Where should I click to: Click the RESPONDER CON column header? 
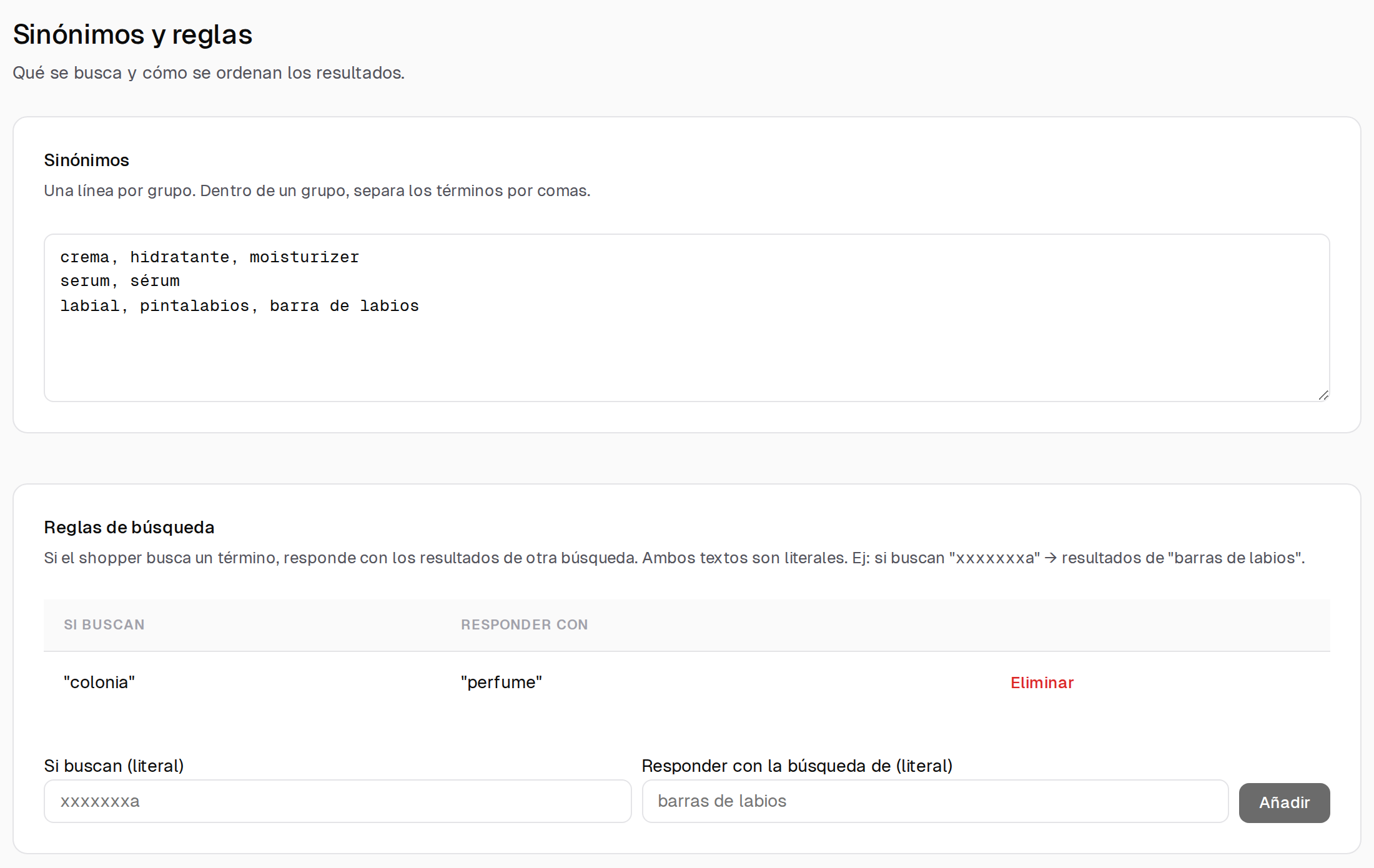(525, 624)
